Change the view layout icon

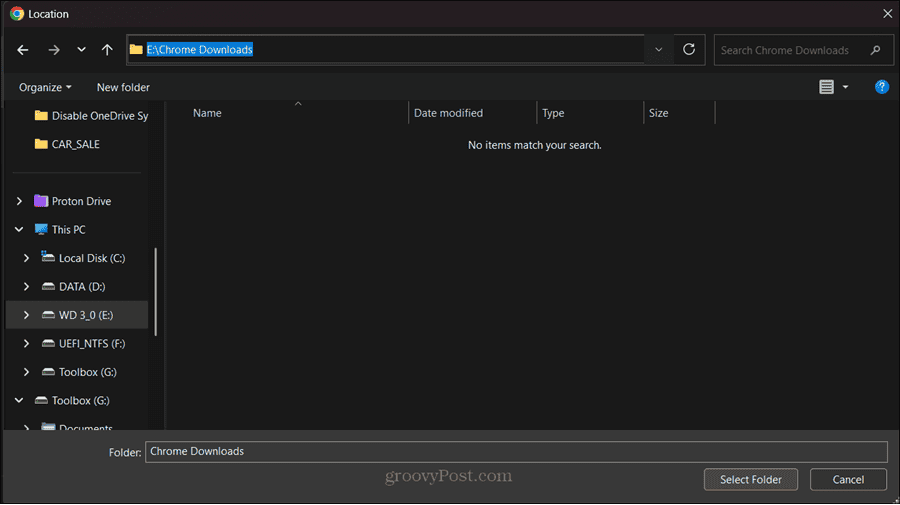coord(827,87)
